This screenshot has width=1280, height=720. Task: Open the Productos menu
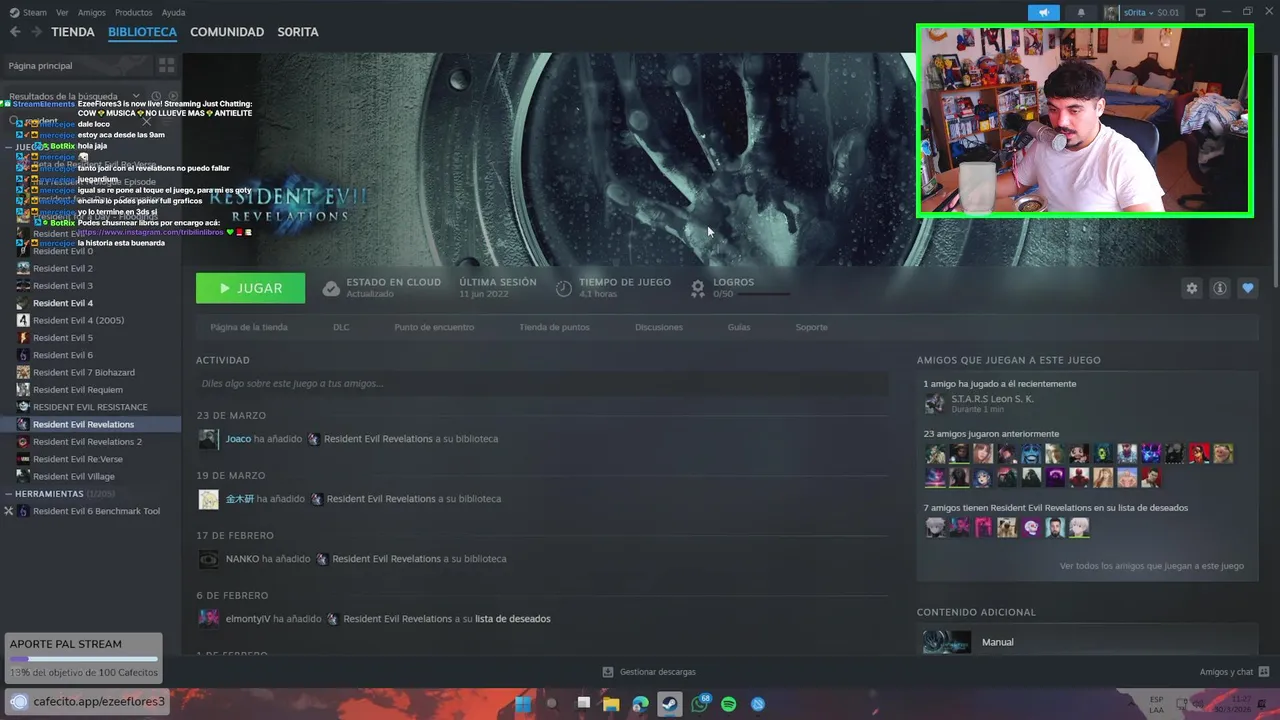click(x=134, y=12)
